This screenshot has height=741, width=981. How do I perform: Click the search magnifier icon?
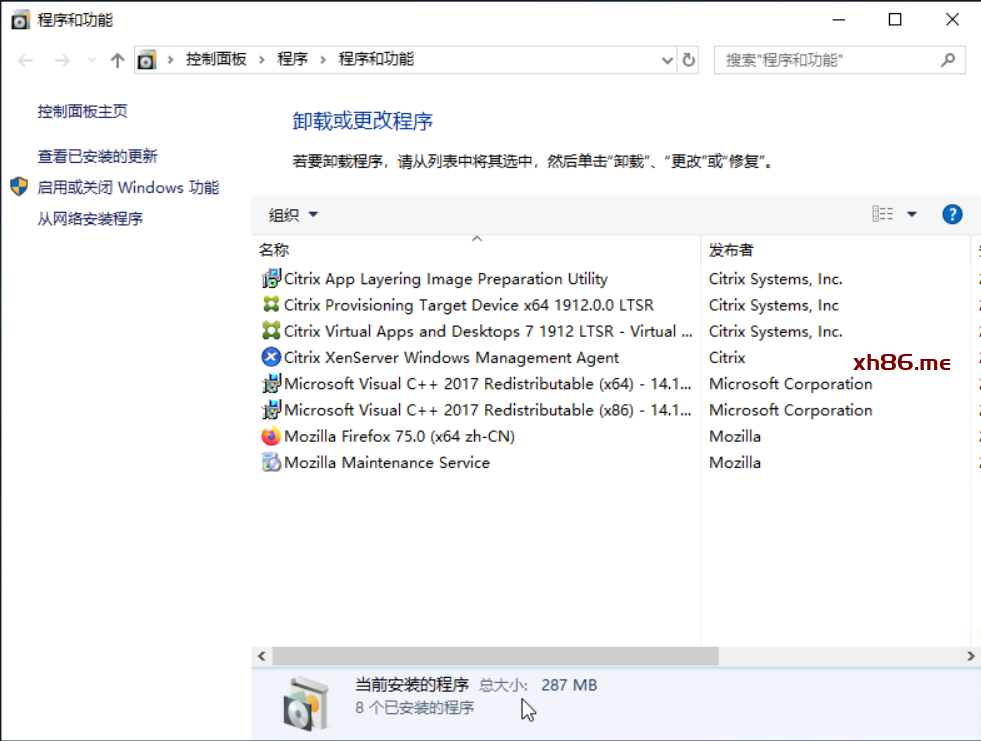948,60
